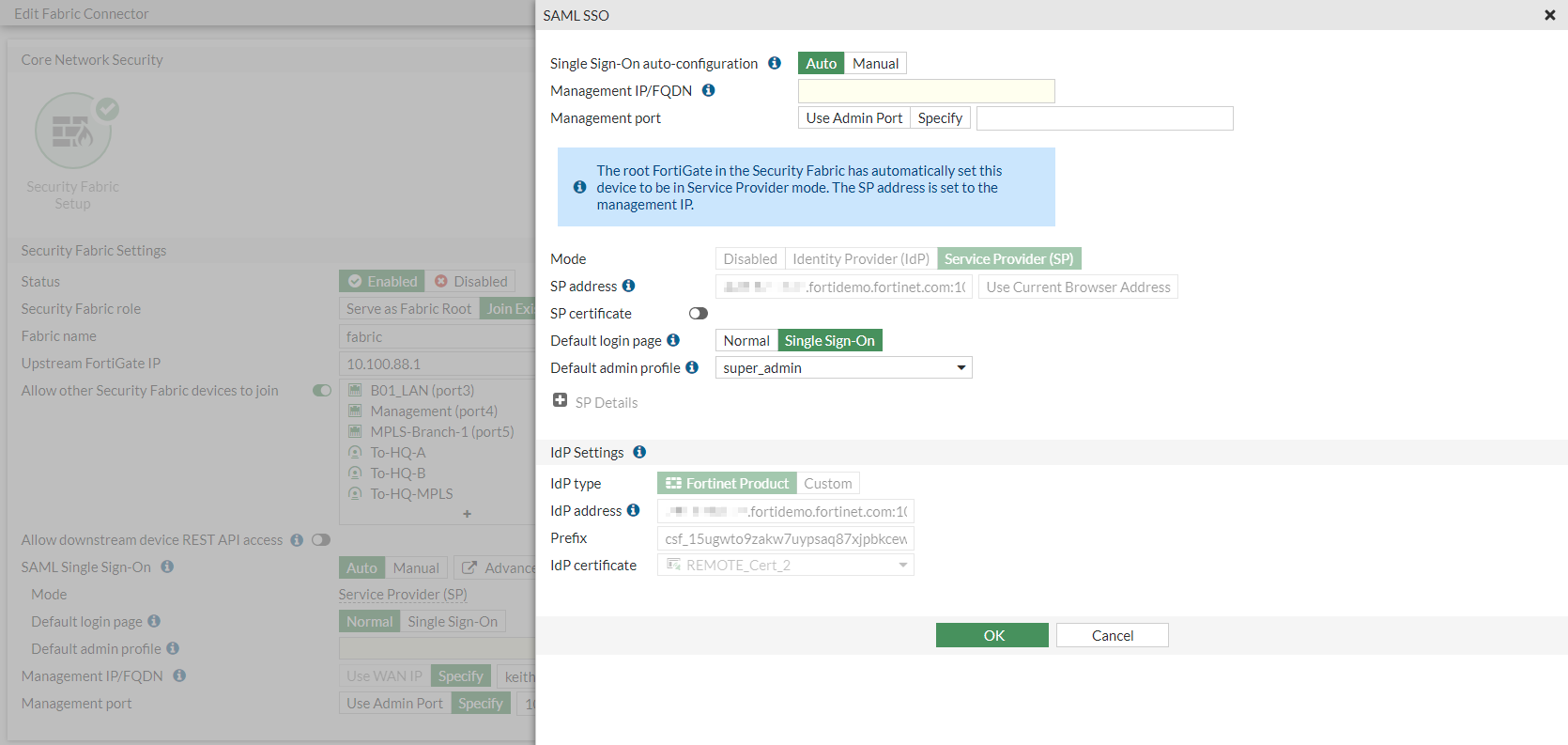Click the Management port value field in SAML SSO
Screen dimensions: 1568x745
(1105, 117)
